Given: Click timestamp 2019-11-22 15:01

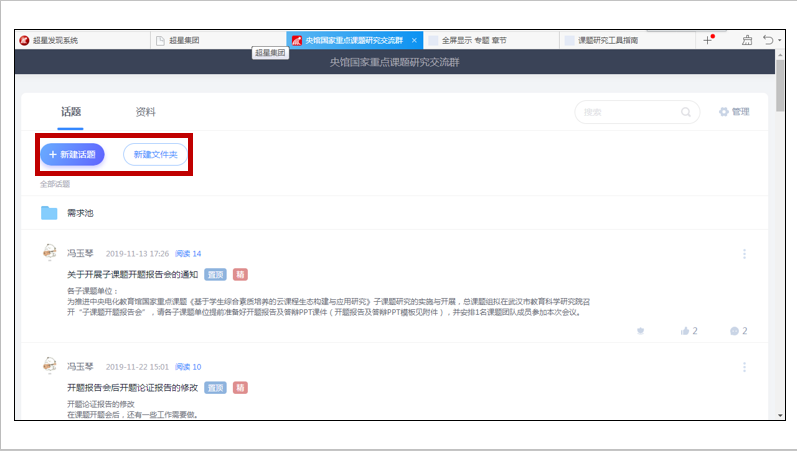Looking at the screenshot, I should [x=137, y=367].
